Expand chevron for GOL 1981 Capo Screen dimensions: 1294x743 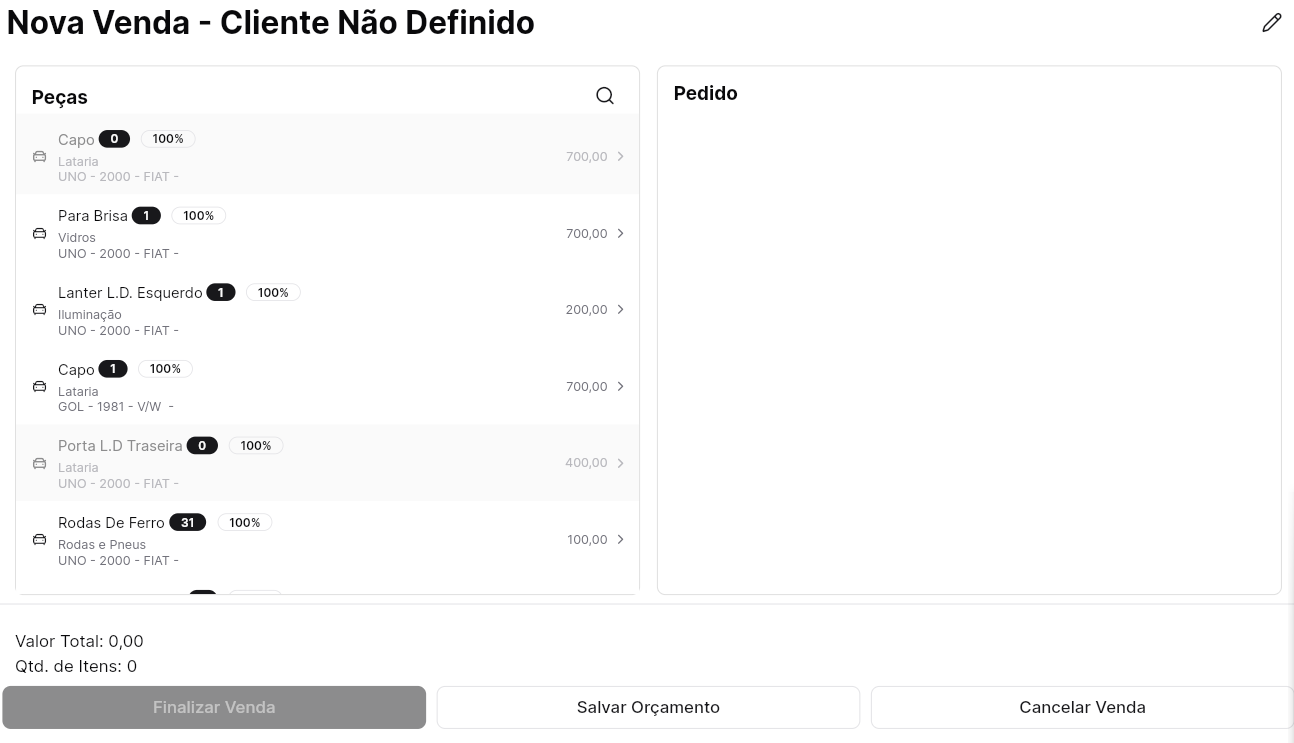620,386
